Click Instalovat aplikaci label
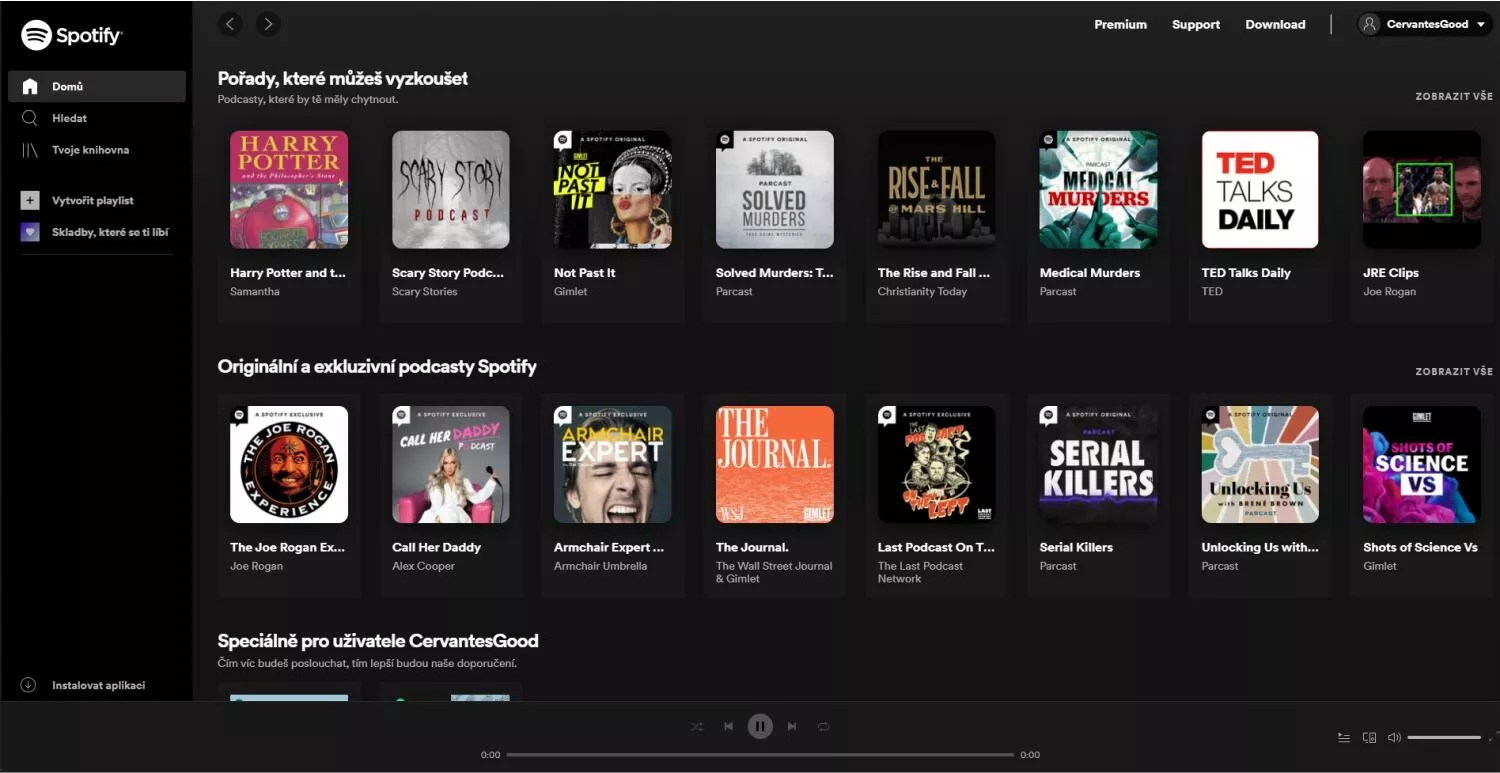This screenshot has height=773, width=1500. [x=99, y=685]
